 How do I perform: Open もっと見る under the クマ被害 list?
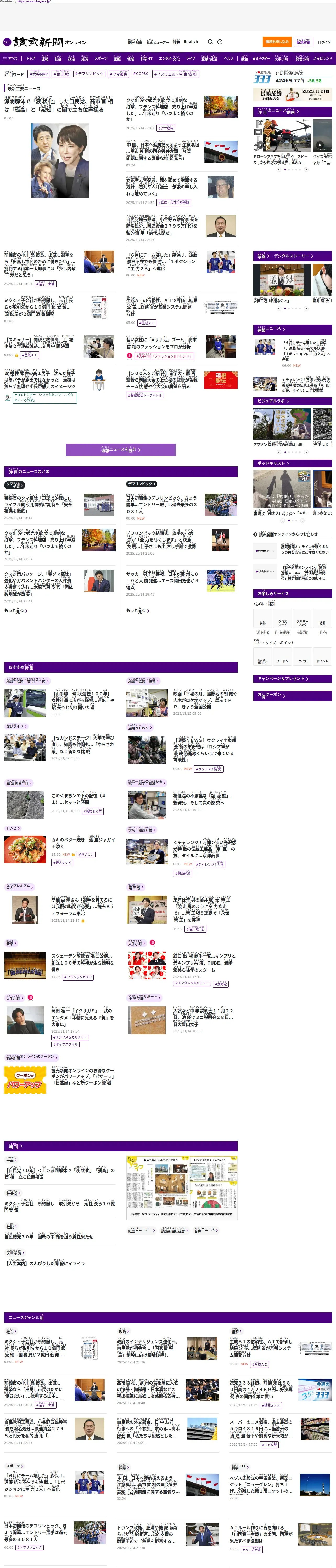pyautogui.click(x=16, y=610)
